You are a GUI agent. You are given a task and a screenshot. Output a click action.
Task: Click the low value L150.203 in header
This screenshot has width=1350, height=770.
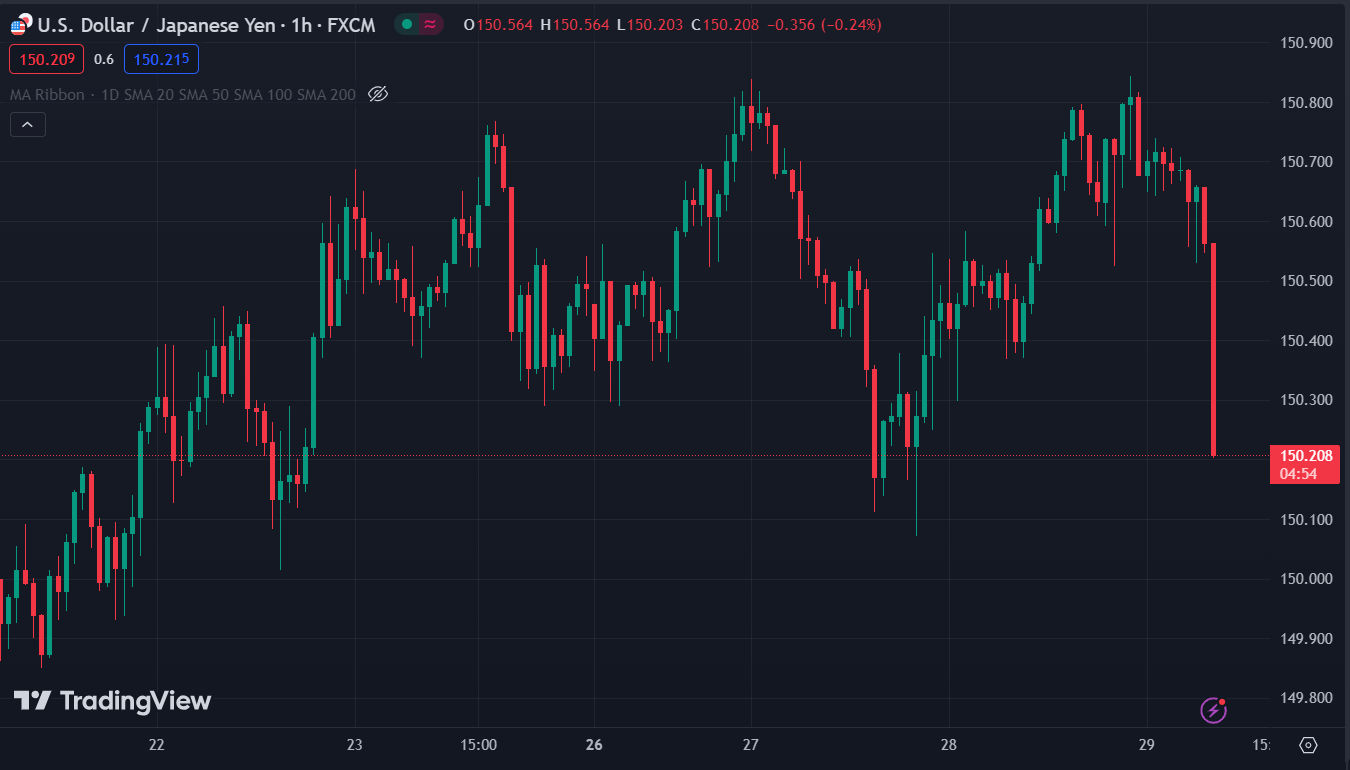click(x=651, y=25)
